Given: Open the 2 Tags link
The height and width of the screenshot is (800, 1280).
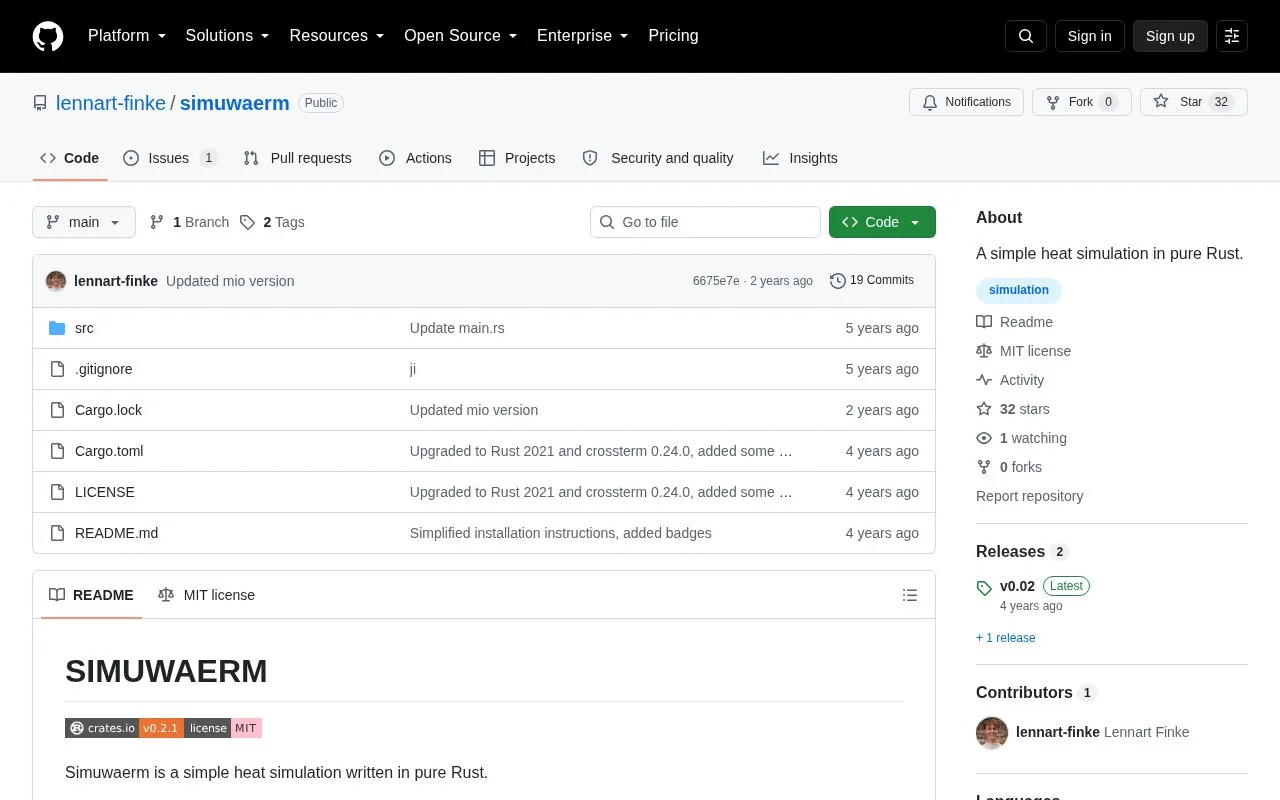Looking at the screenshot, I should pos(272,222).
